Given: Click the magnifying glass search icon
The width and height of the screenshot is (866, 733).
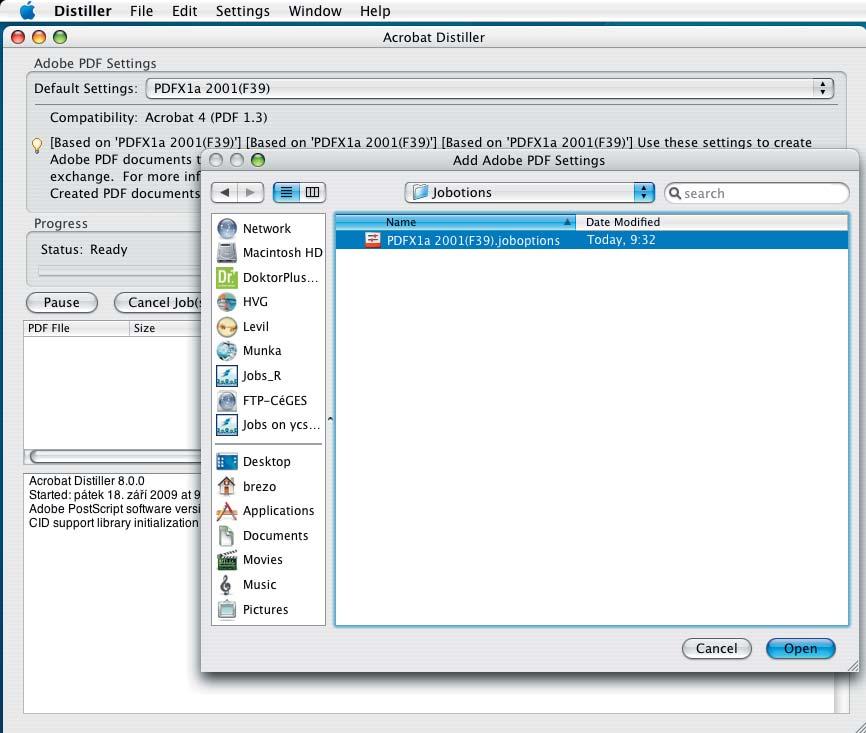Looking at the screenshot, I should coord(674,193).
